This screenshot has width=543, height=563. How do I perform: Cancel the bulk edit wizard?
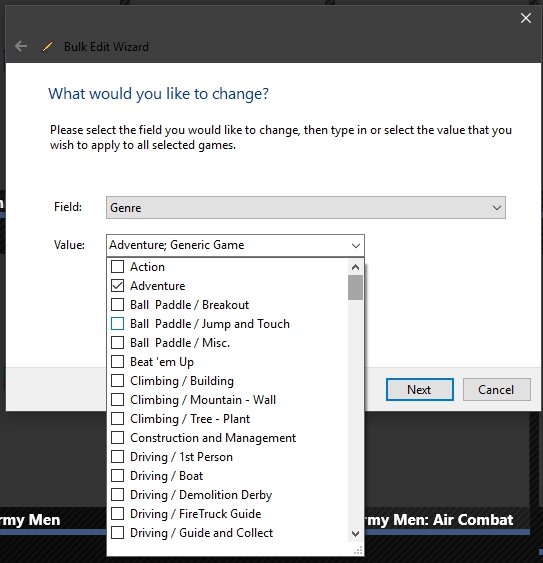(496, 390)
